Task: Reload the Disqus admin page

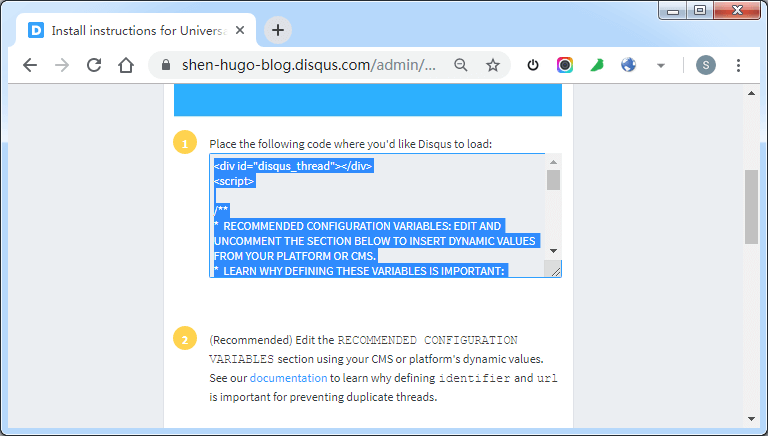Action: 94,65
